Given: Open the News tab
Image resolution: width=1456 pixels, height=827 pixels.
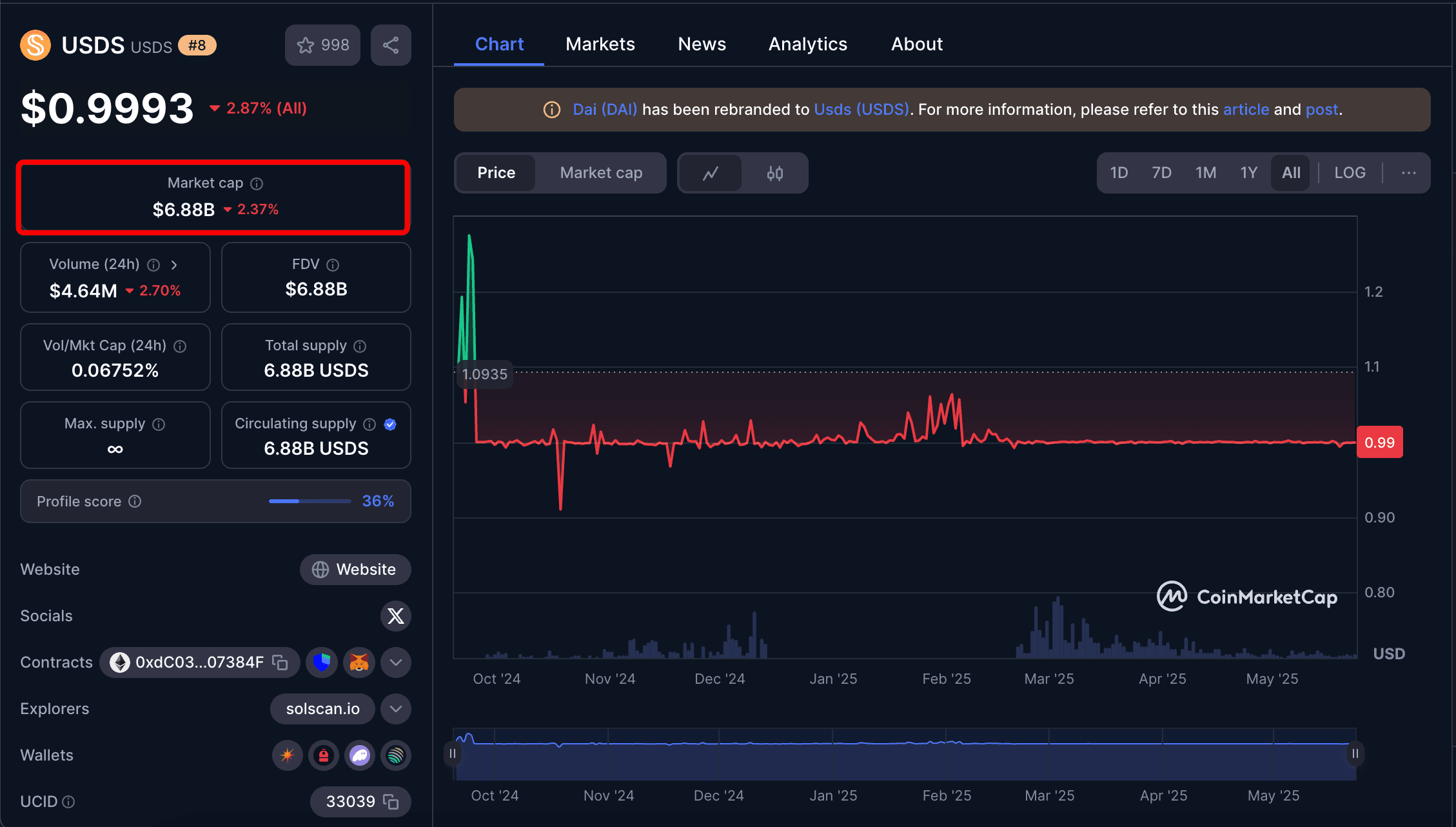Looking at the screenshot, I should (702, 44).
